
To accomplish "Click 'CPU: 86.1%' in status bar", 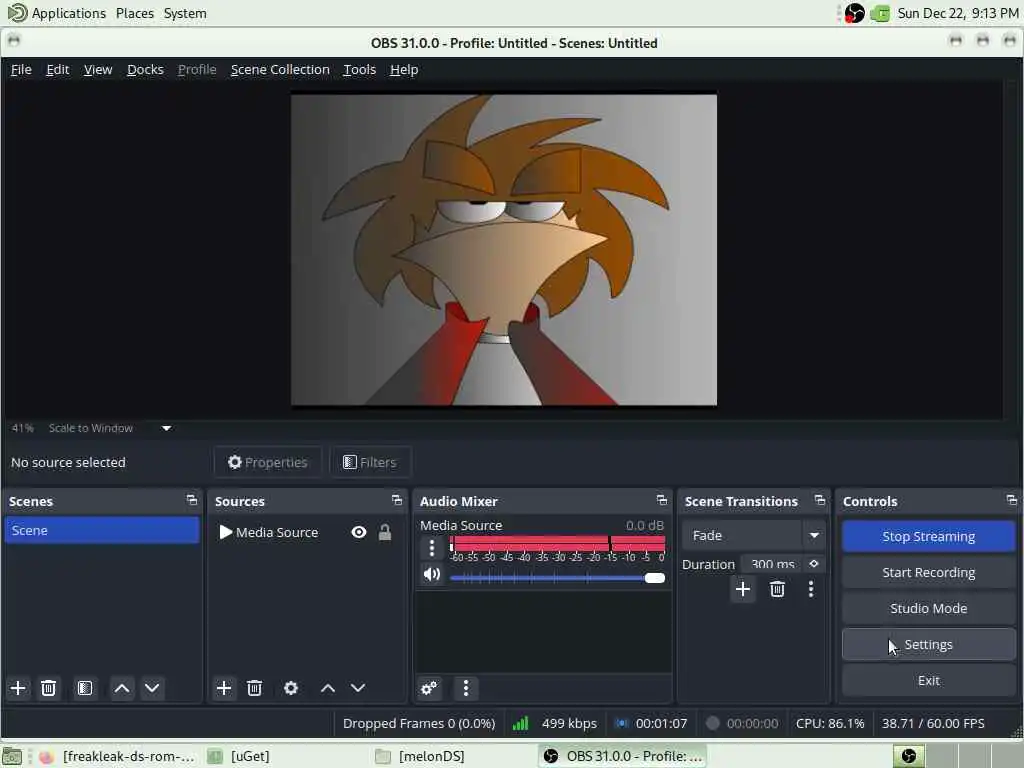I will [830, 724].
